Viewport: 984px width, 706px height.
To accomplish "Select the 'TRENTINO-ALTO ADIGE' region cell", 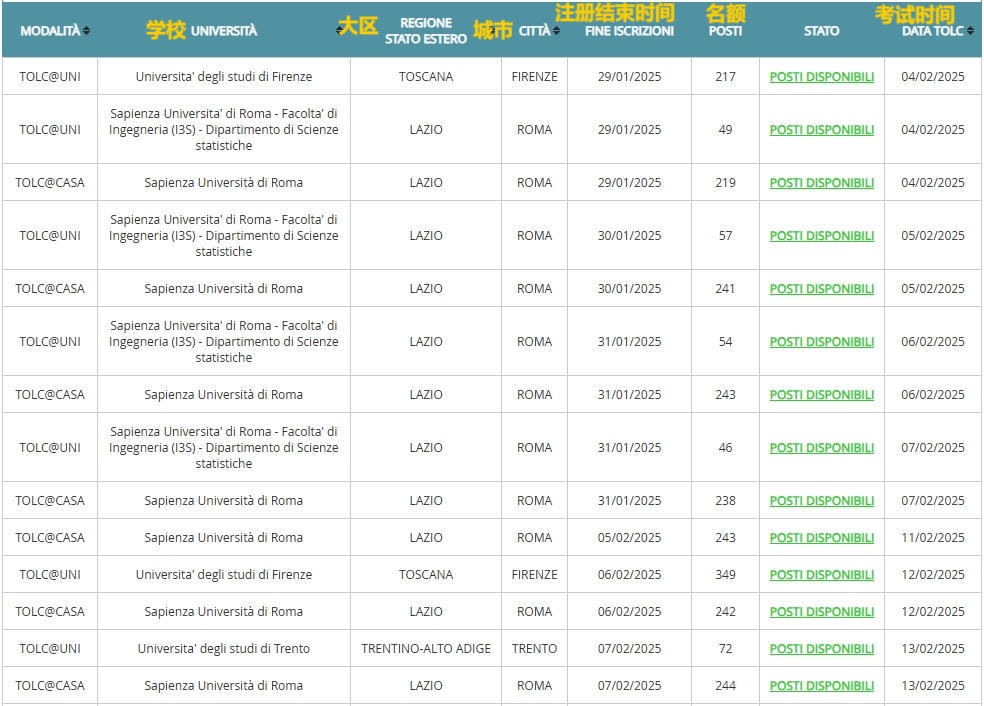I will point(426,649).
